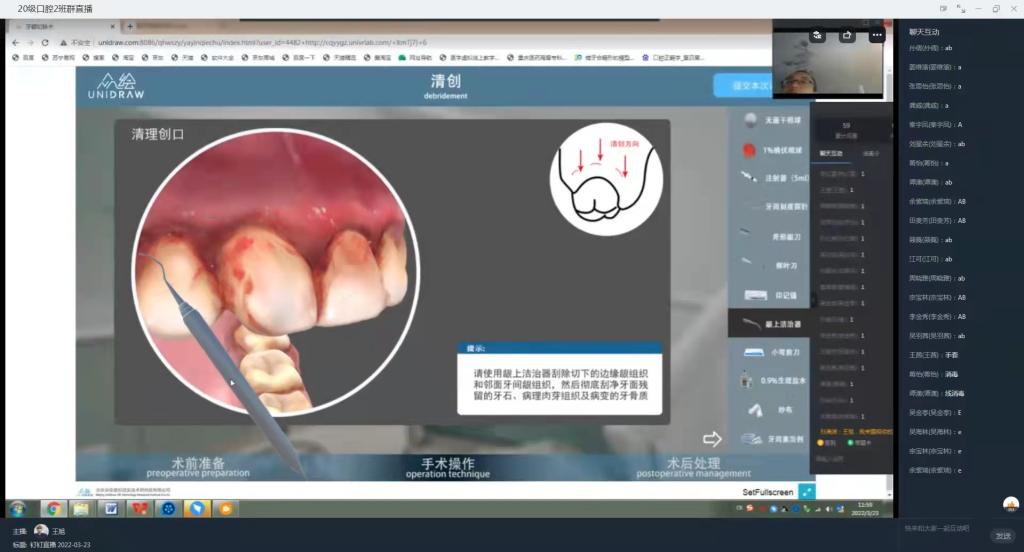The width and height of the screenshot is (1024, 552).
Task: Choose the syringe (5ml) instrument
Action: pyautogui.click(x=768, y=177)
